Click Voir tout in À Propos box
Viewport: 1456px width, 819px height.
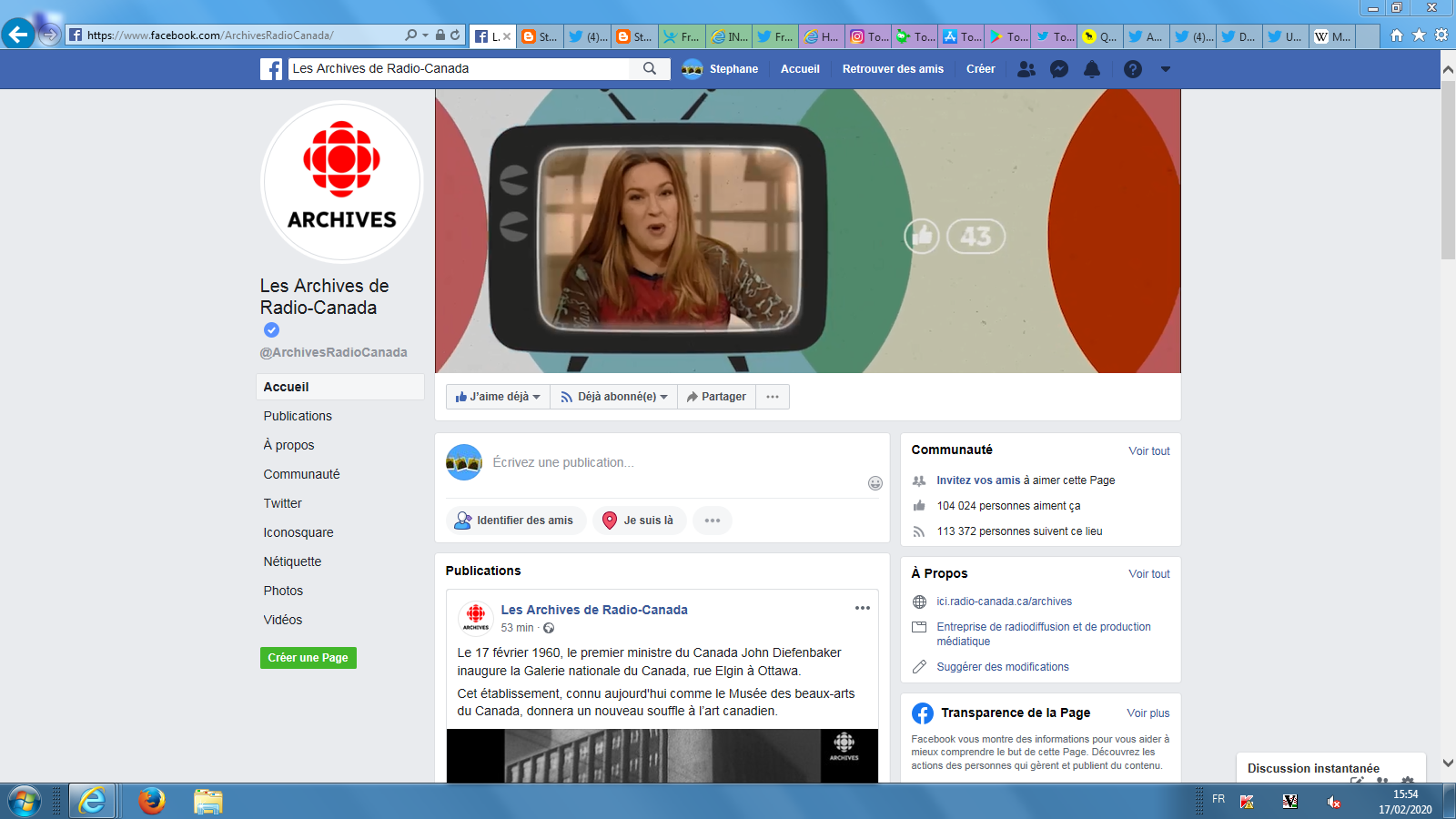1149,574
